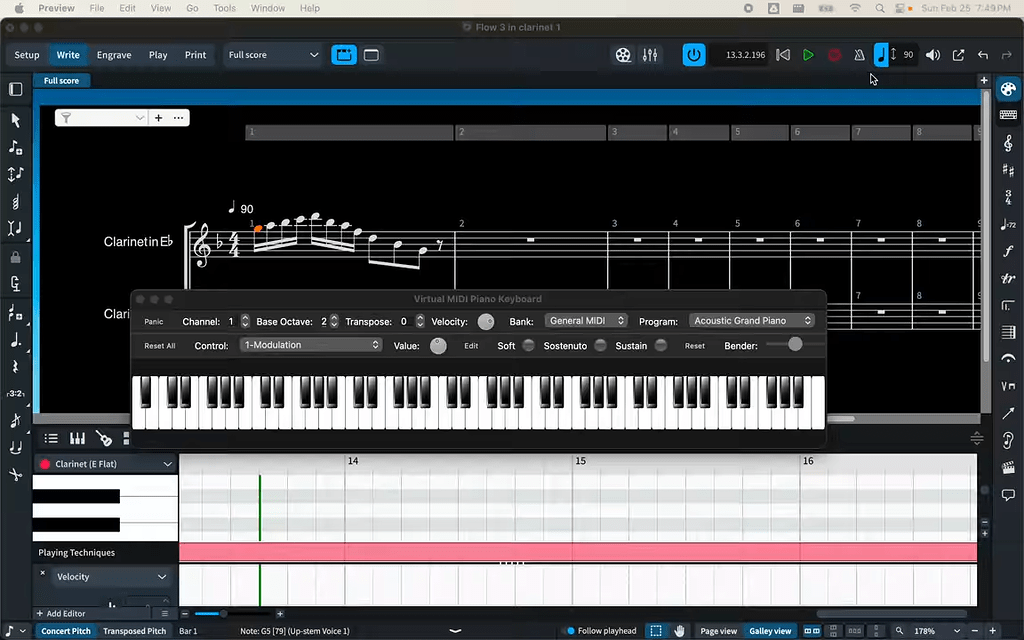This screenshot has height=640, width=1024.
Task: Toggle the fixed tempo mode note icon
Action: click(881, 55)
